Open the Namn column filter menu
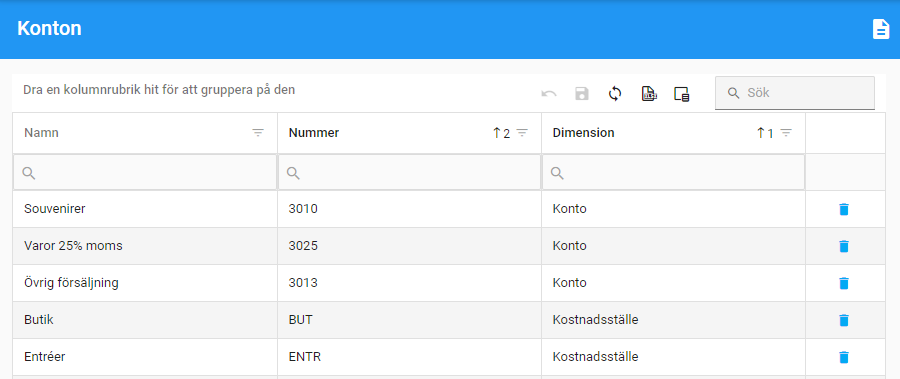Screen dimensions: 900x379 coord(258,133)
